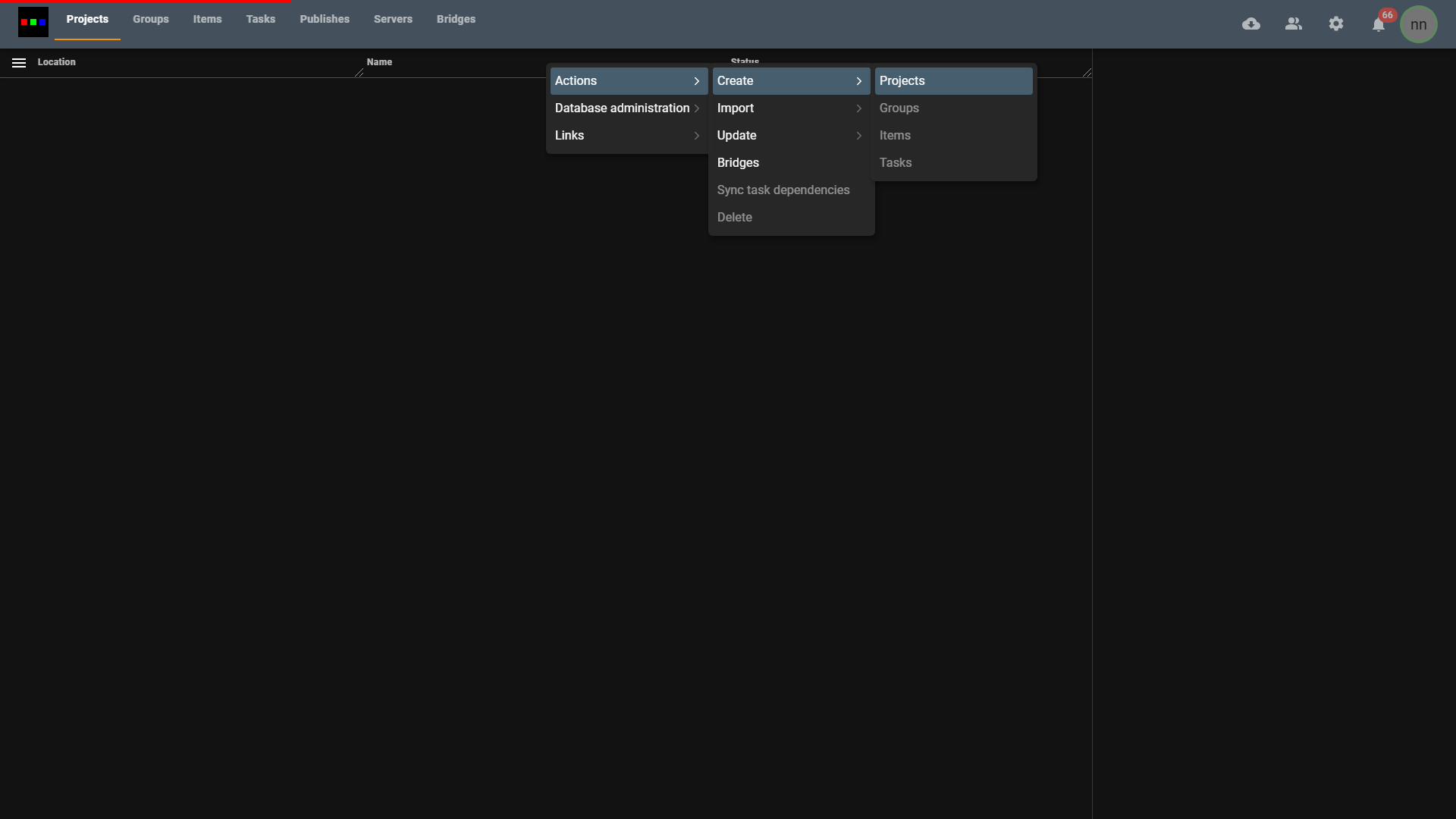Click the notification bell showing 66 alerts
The width and height of the screenshot is (1456, 819).
click(1378, 24)
